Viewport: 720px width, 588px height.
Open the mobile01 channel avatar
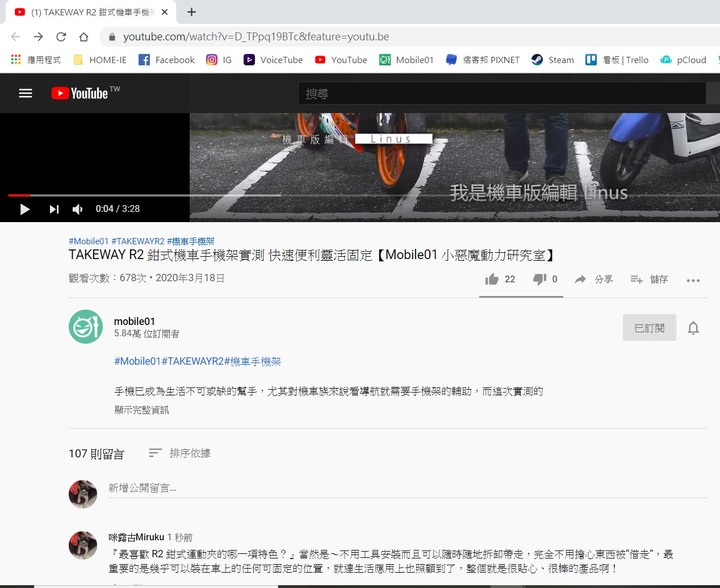[85, 327]
